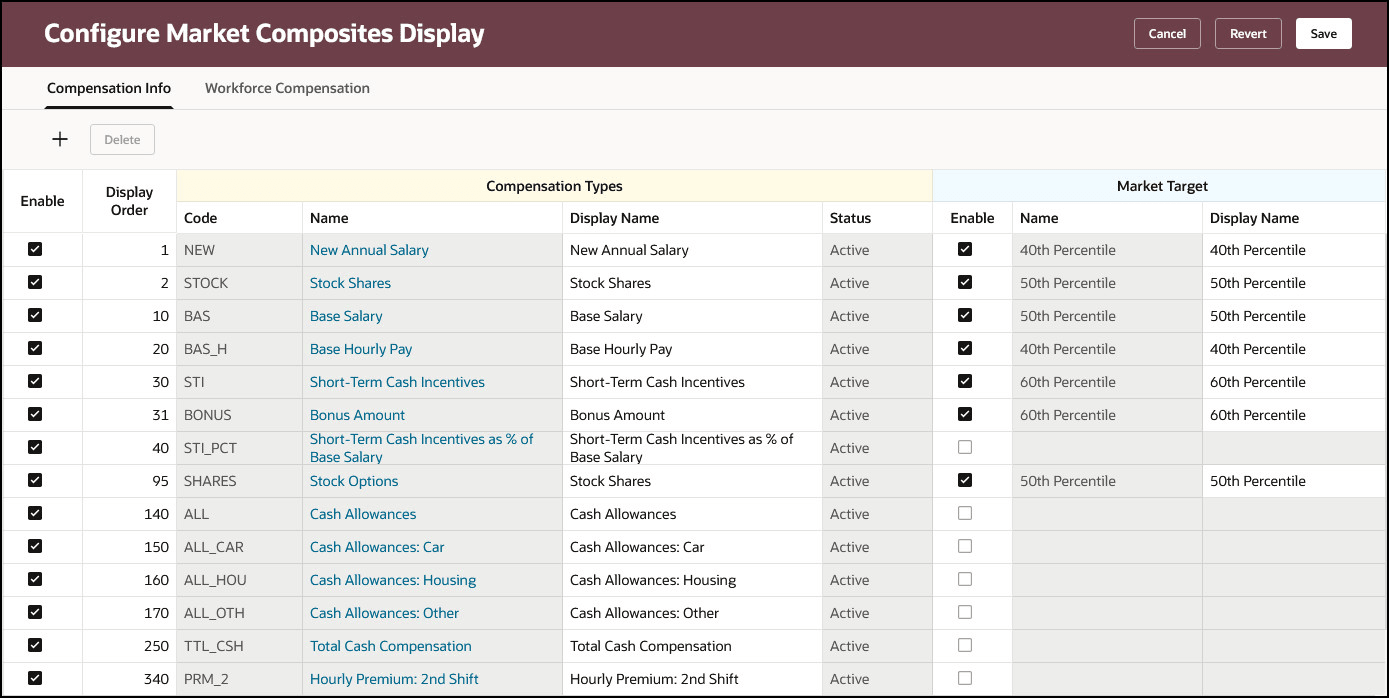Open the Cash Allowances: Housing link
The image size is (1389, 698).
tap(393, 580)
